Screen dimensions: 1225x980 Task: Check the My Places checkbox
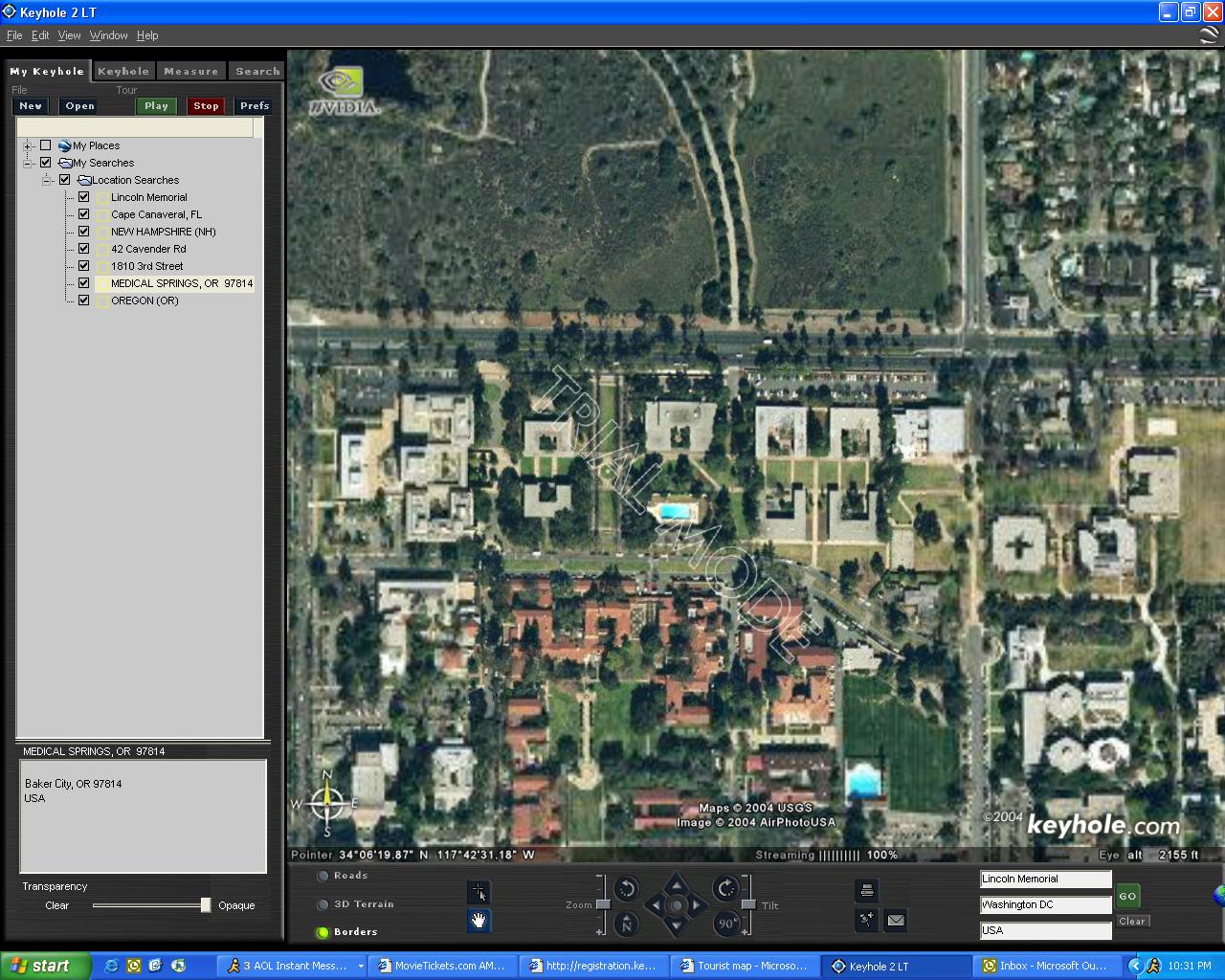[45, 145]
